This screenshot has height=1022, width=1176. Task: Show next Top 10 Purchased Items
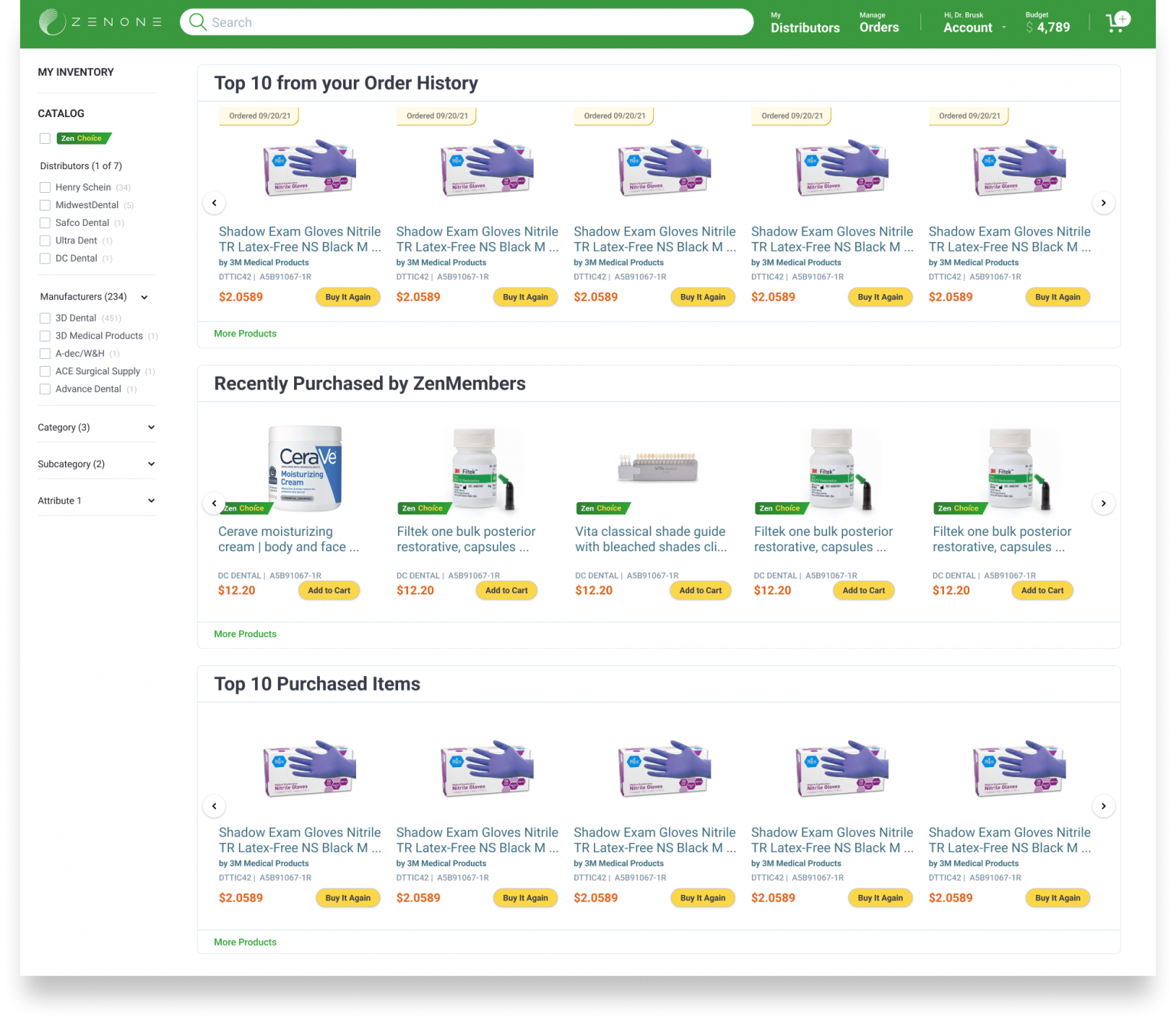[x=1103, y=806]
